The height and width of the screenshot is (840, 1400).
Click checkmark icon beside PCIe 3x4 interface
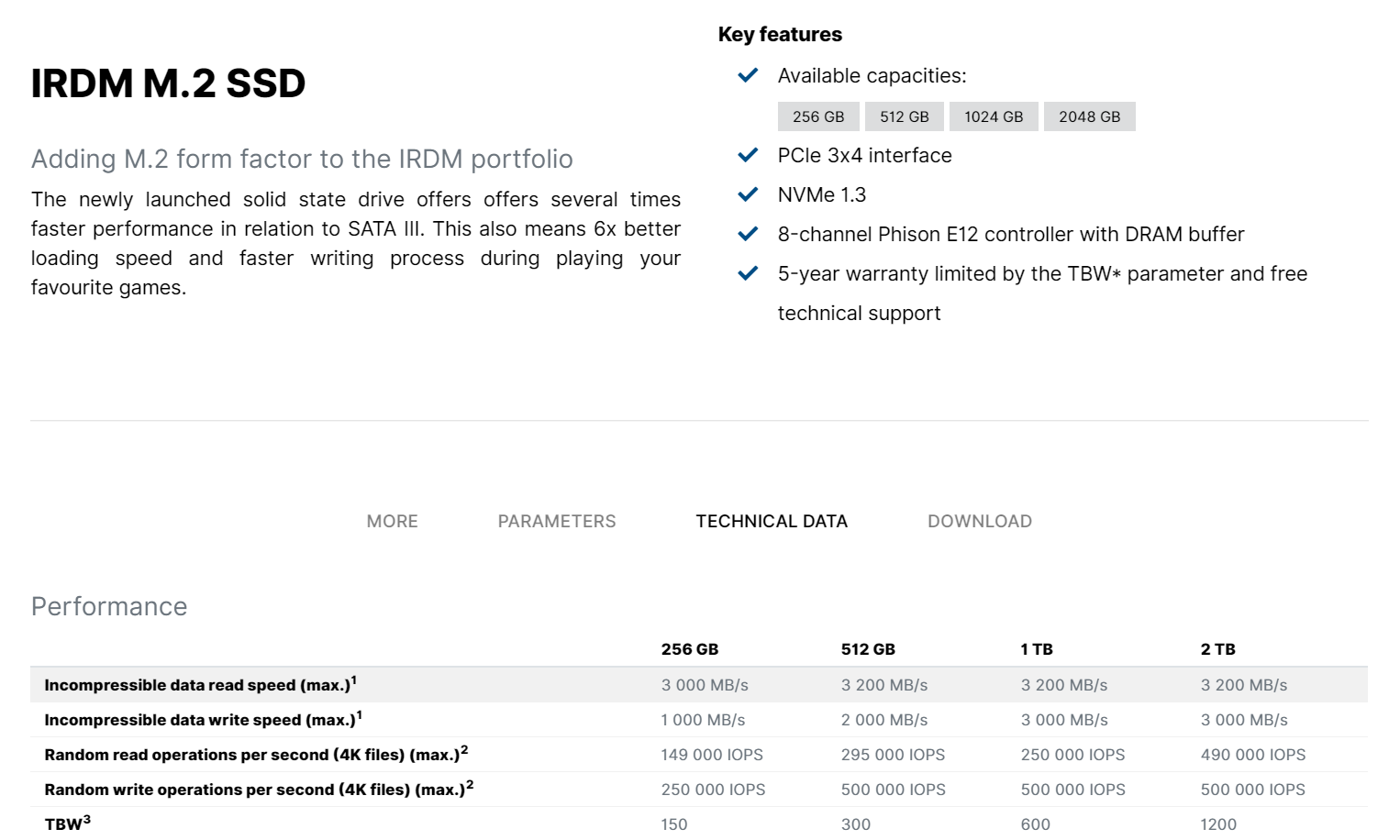748,155
